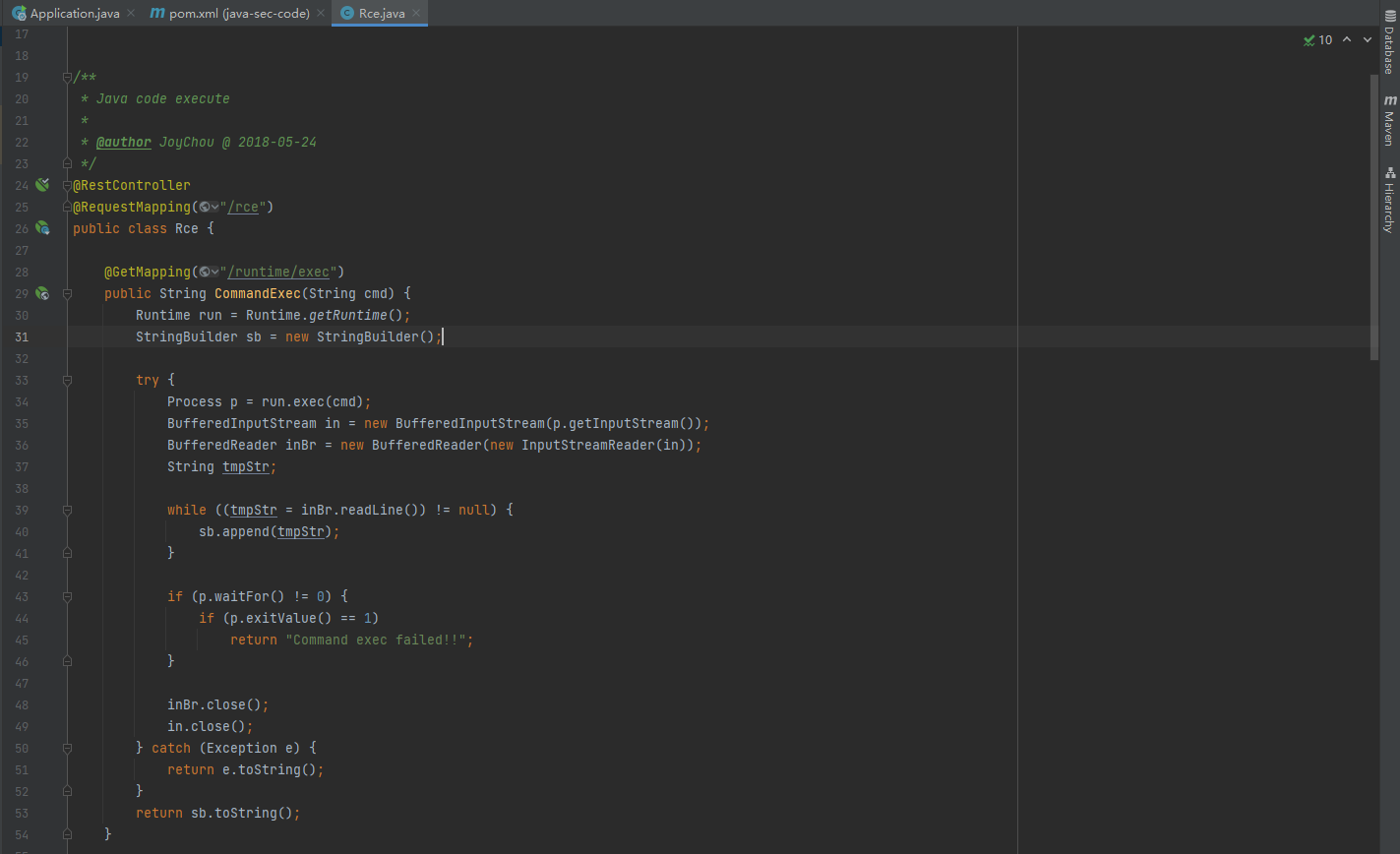Click the catch fold marker on line 50

(67, 748)
